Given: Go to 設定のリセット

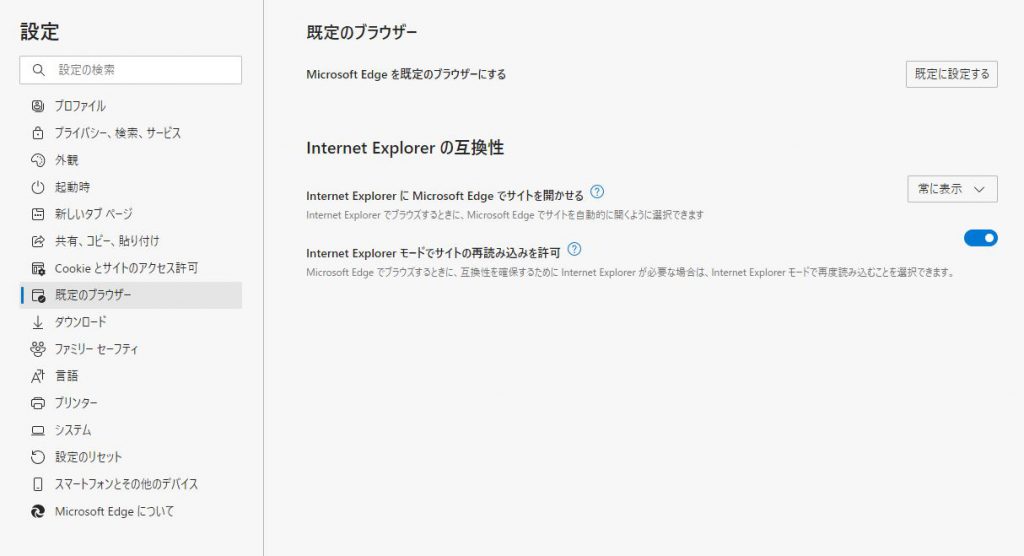Looking at the screenshot, I should click(131, 457).
